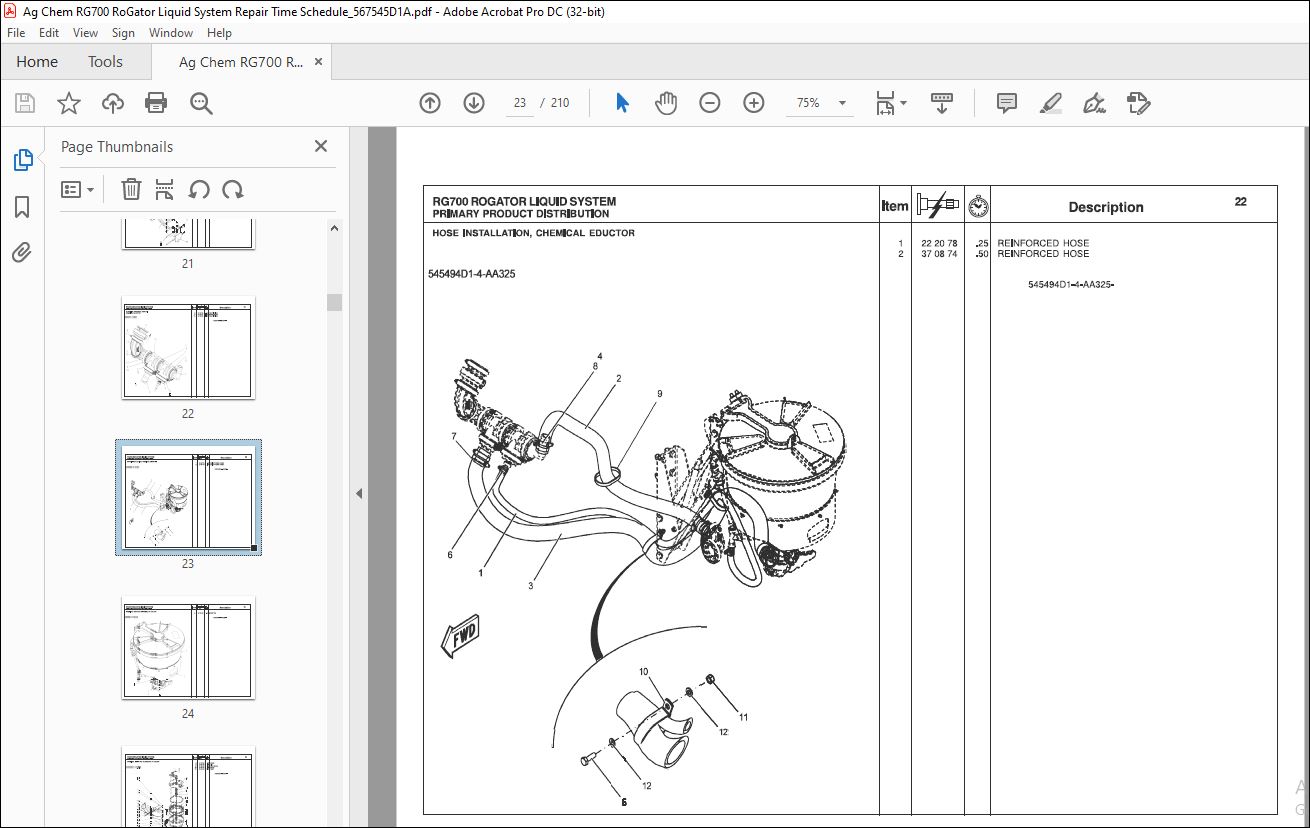
Task: Open the View menu
Action: pos(85,33)
